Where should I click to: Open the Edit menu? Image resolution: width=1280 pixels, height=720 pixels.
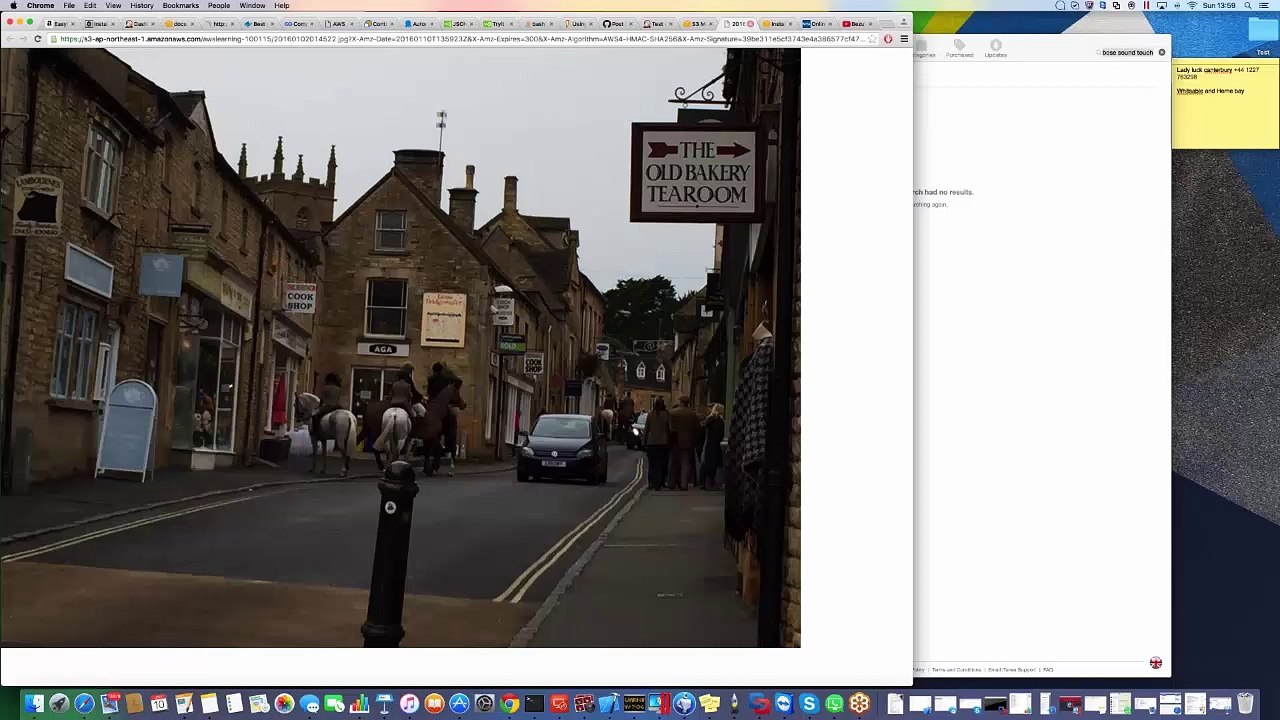pyautogui.click(x=90, y=6)
